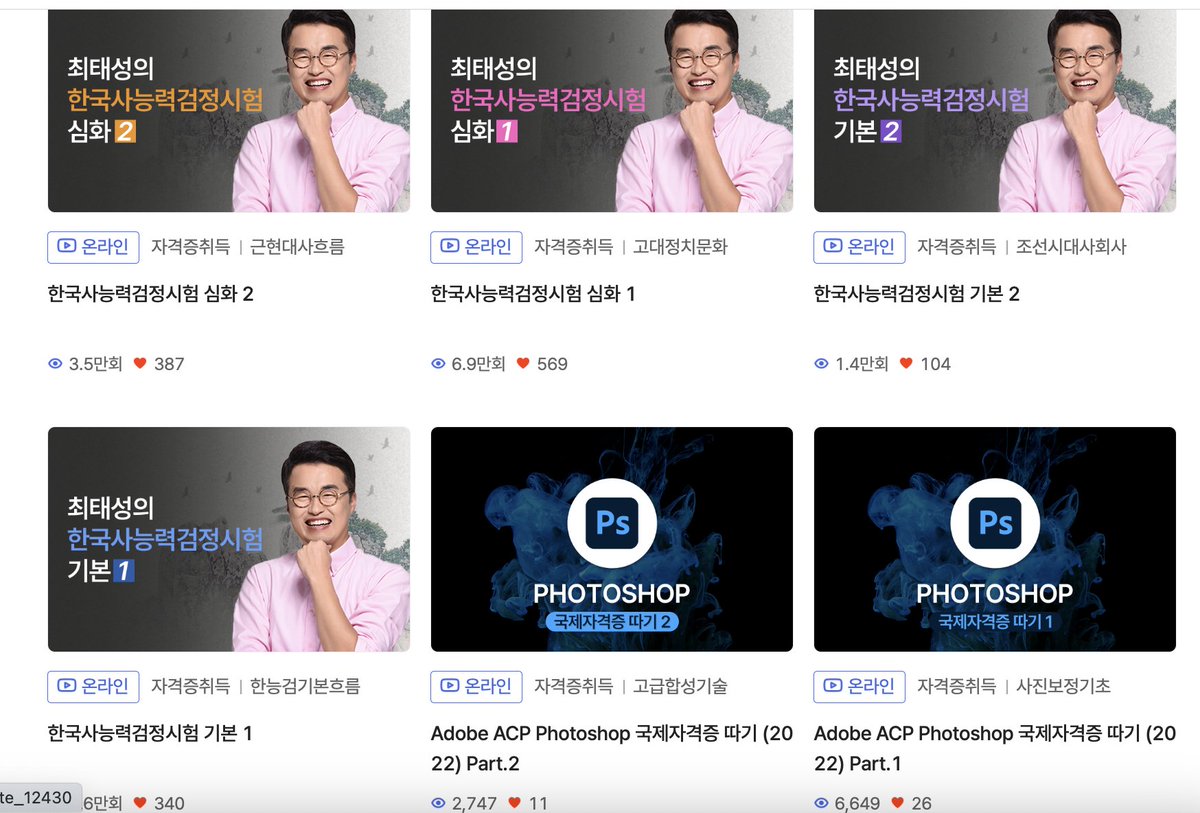Open Photoshop 국제자격증 따기 1 thumbnail
The width and height of the screenshot is (1200, 813).
[x=995, y=539]
